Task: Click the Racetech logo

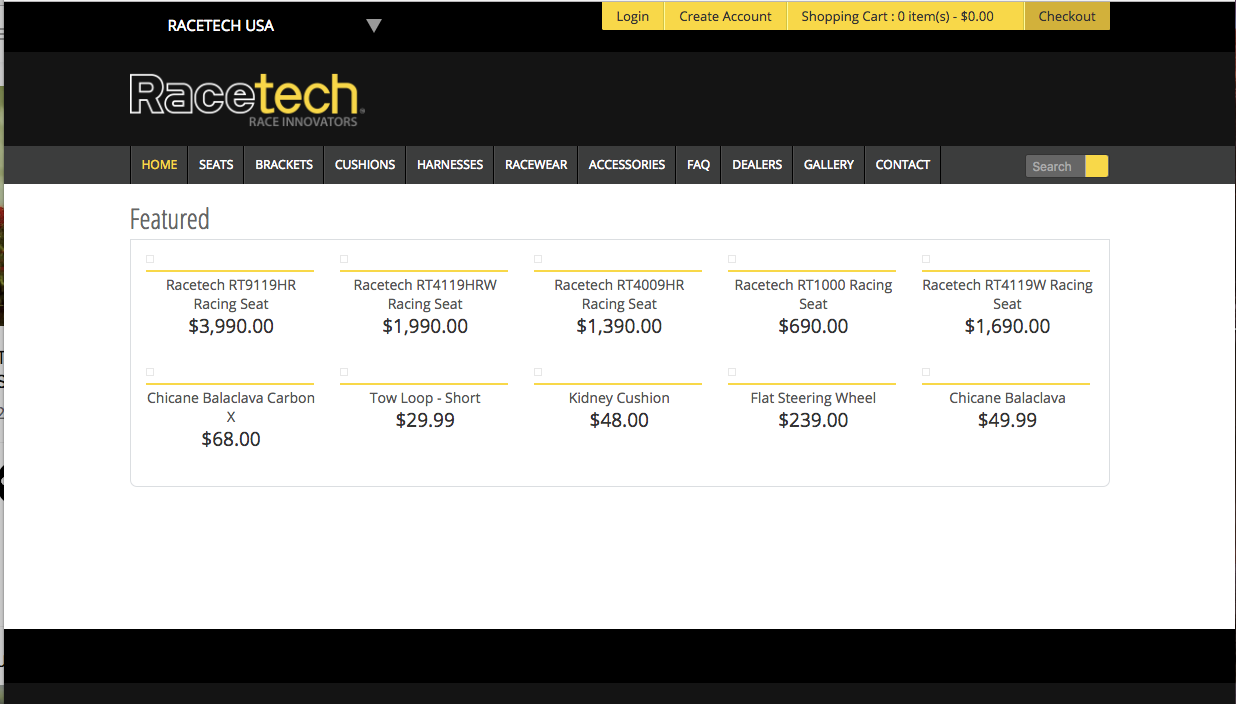Action: (247, 99)
